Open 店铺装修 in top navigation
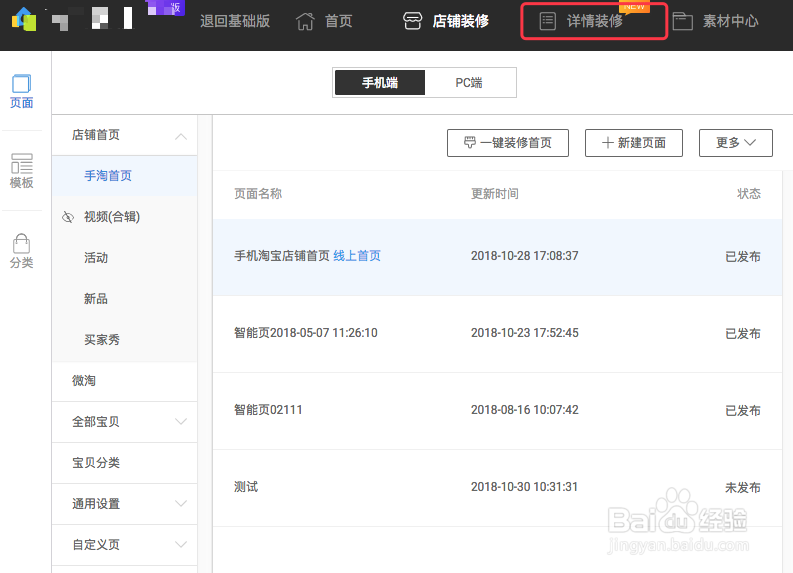This screenshot has height=573, width=793. 460,21
